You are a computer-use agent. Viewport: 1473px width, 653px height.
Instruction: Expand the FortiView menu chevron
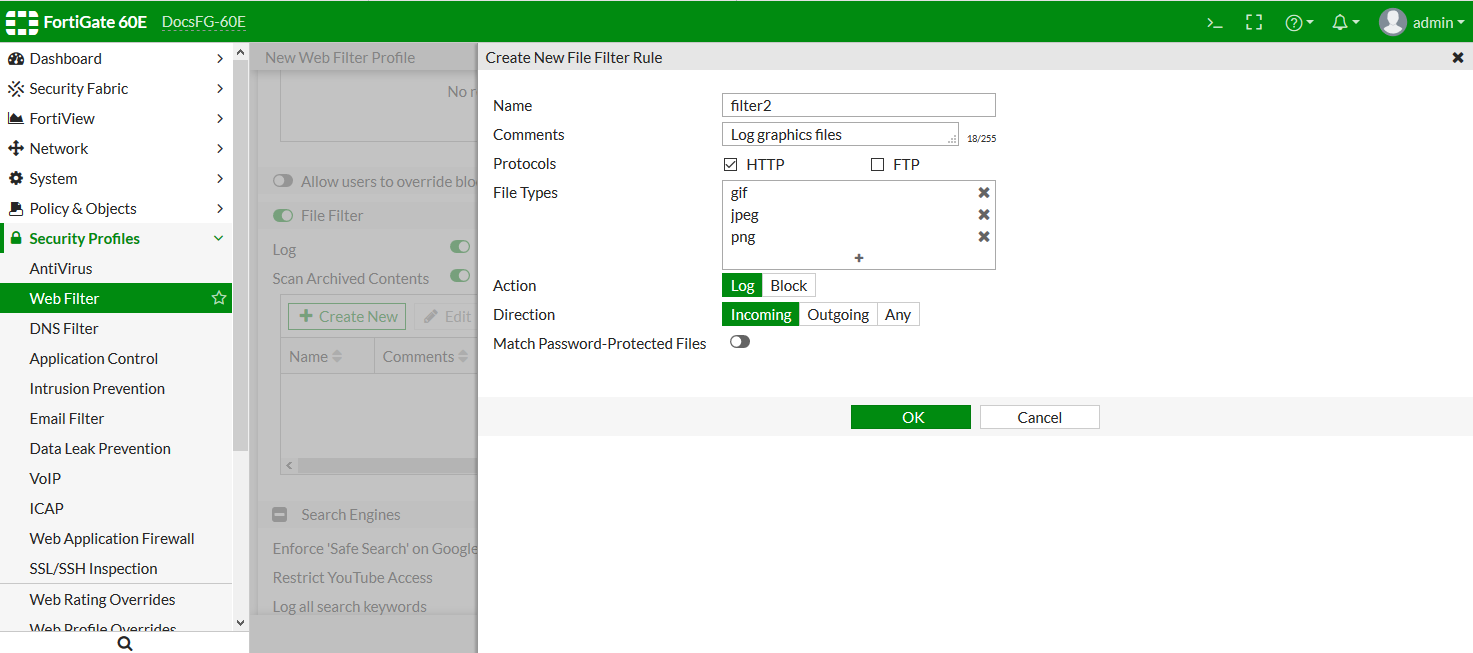coord(220,119)
